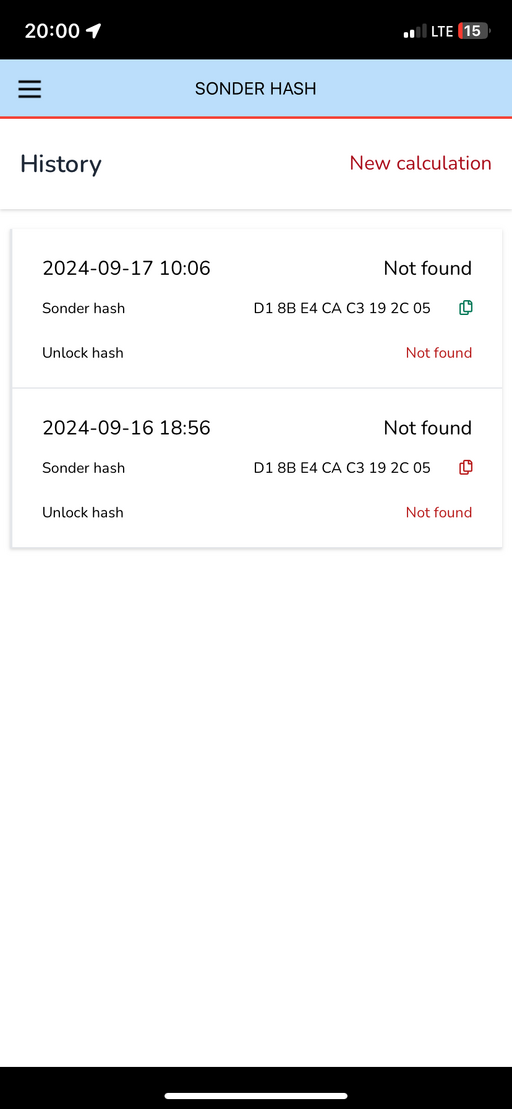Tap the hash value in the 2024-09-17 entry

click(x=342, y=308)
